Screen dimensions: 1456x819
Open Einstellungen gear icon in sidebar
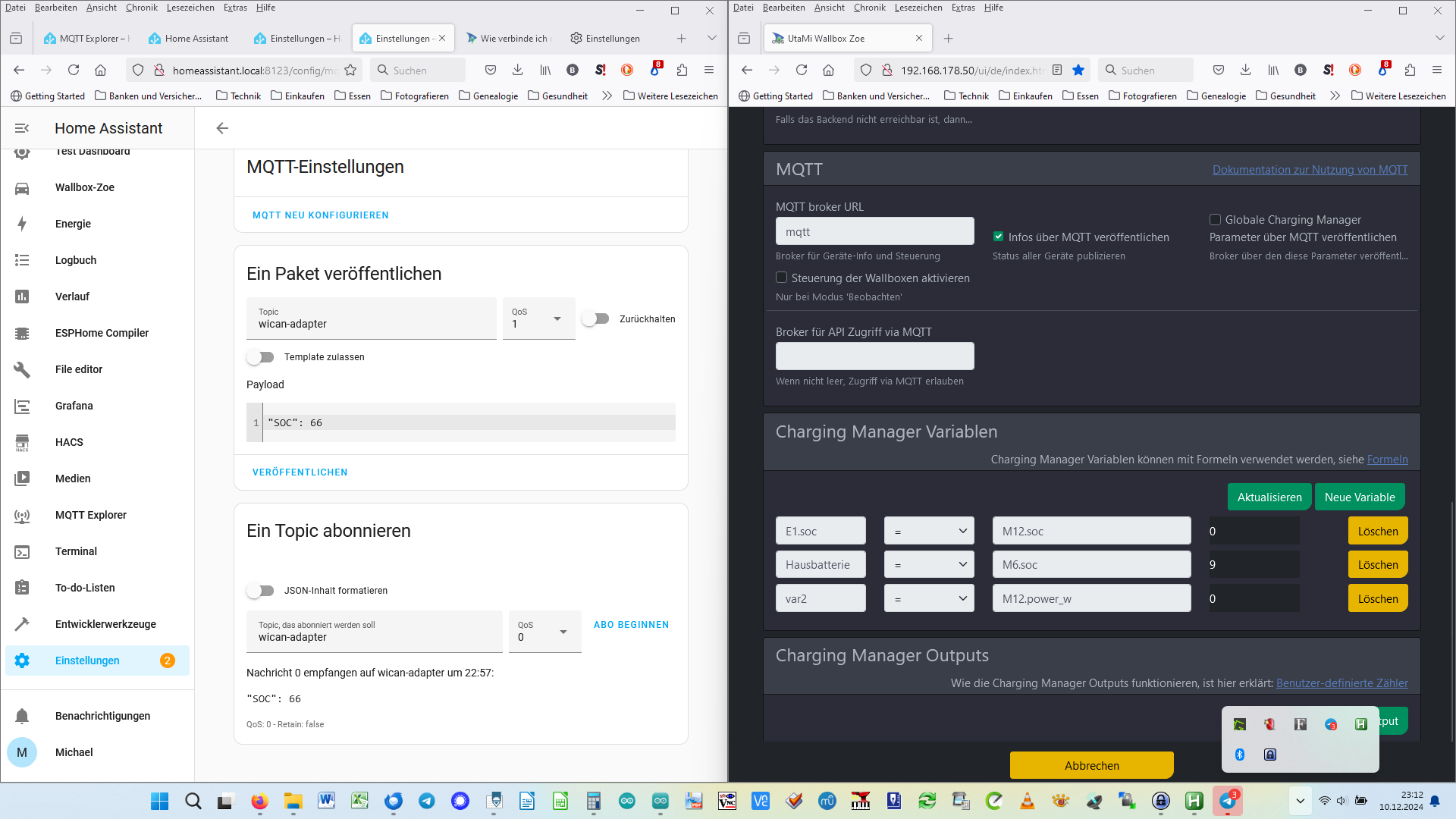click(22, 661)
